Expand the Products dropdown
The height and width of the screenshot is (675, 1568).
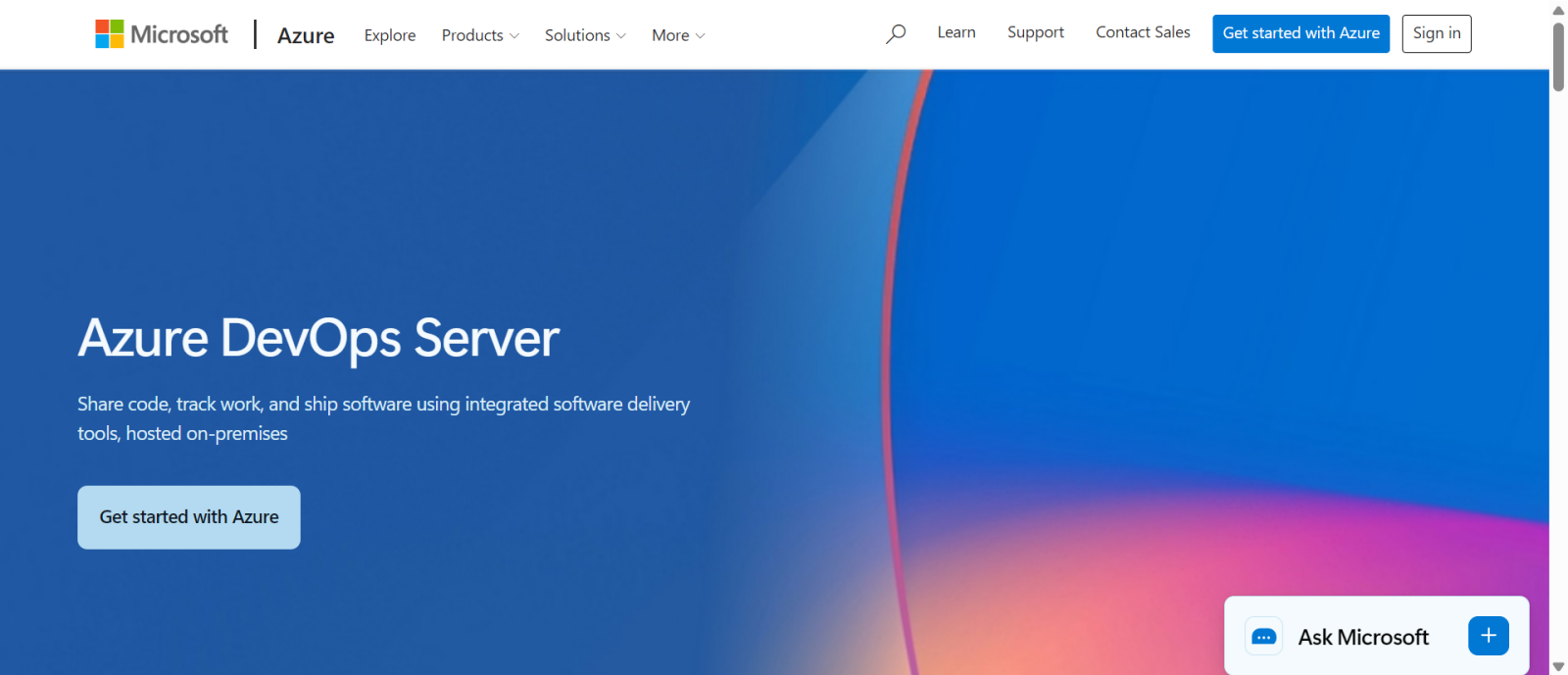click(480, 35)
